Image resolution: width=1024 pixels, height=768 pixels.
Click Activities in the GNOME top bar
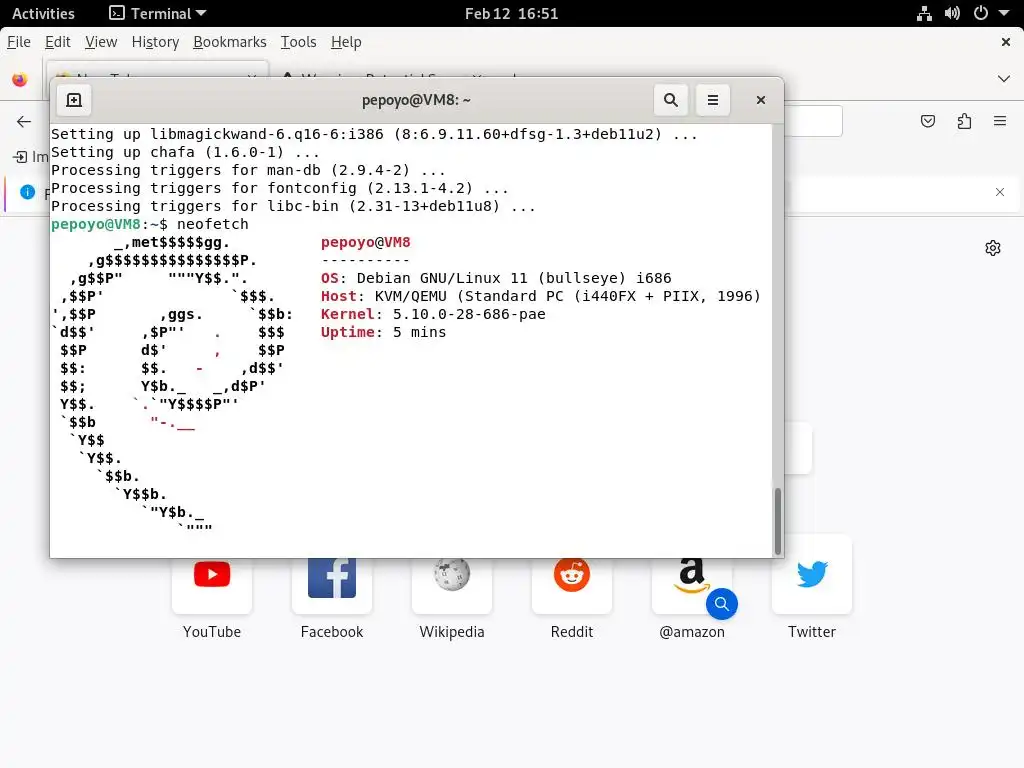tap(43, 13)
